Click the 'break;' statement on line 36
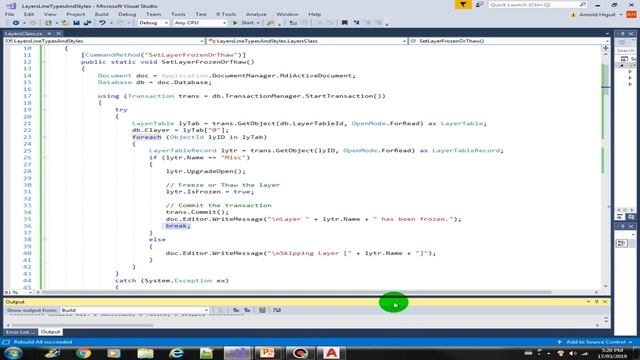Screen dimensions: 640x360 coord(178,226)
